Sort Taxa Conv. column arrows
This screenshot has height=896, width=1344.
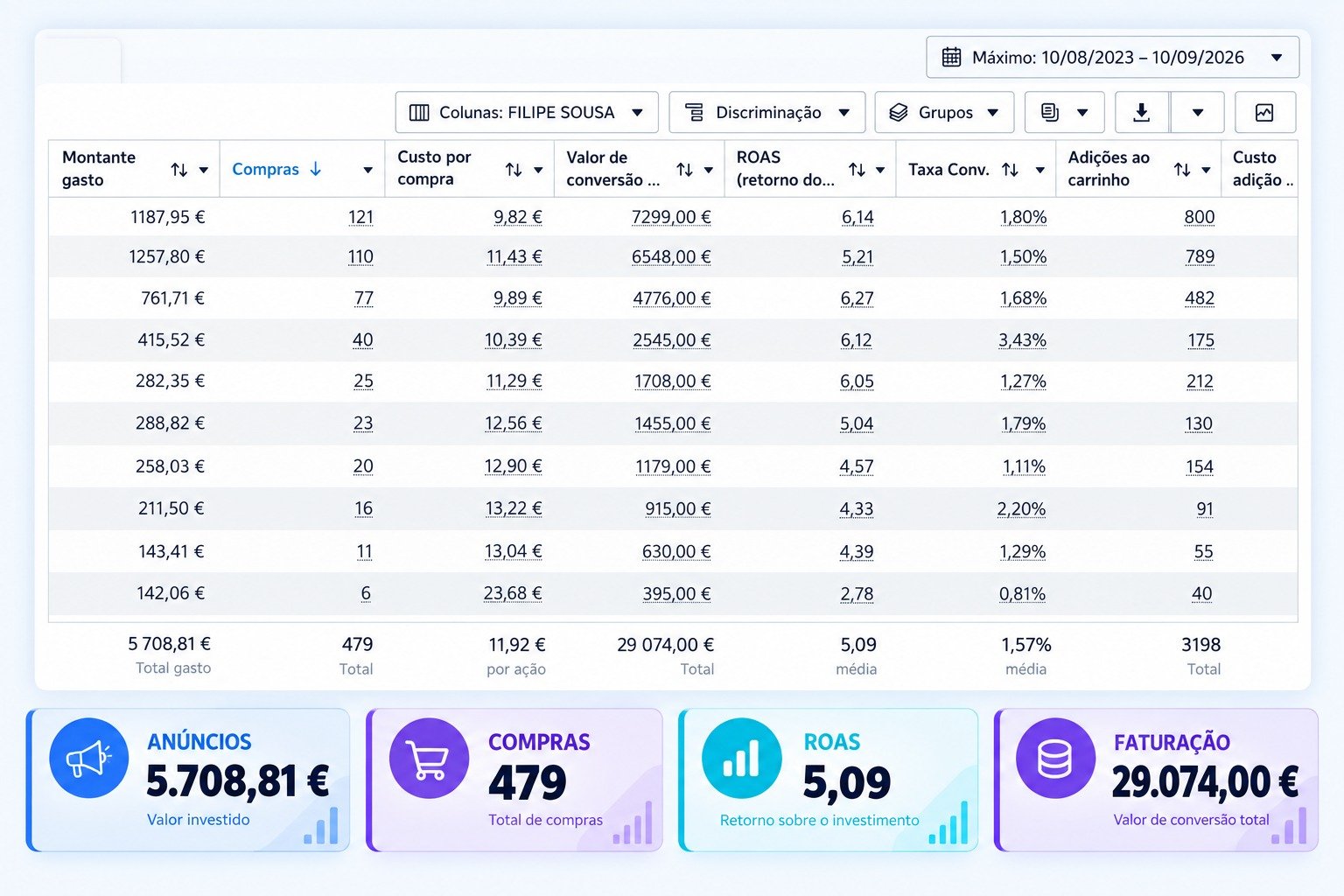point(1010,170)
